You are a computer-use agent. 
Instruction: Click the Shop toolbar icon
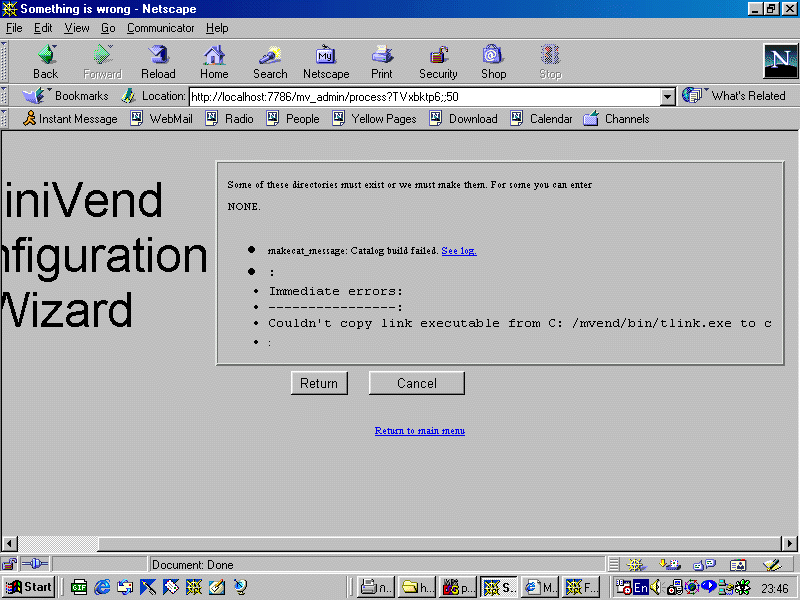493,61
